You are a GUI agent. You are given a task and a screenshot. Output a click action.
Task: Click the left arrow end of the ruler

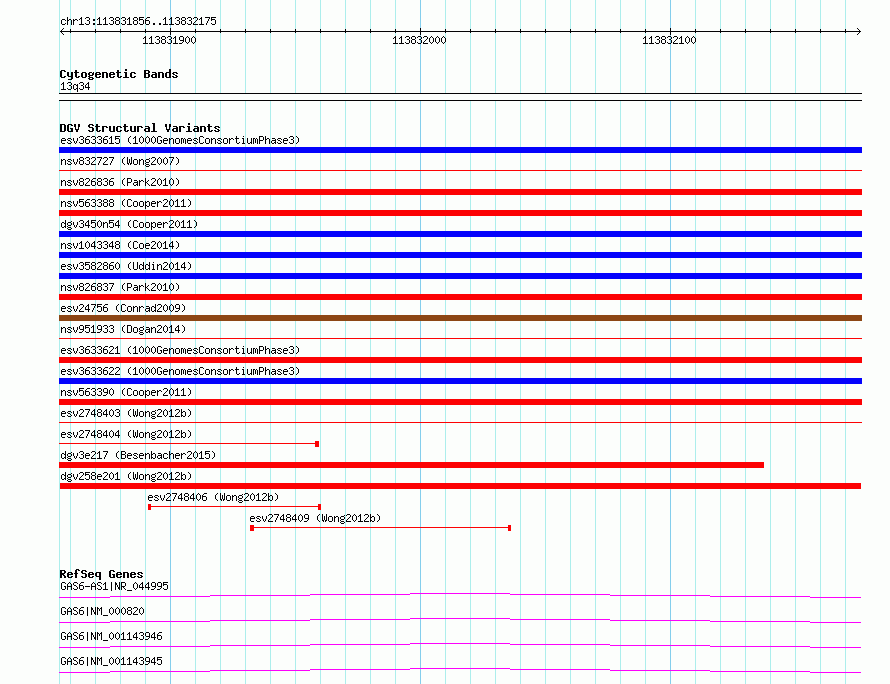[62, 31]
